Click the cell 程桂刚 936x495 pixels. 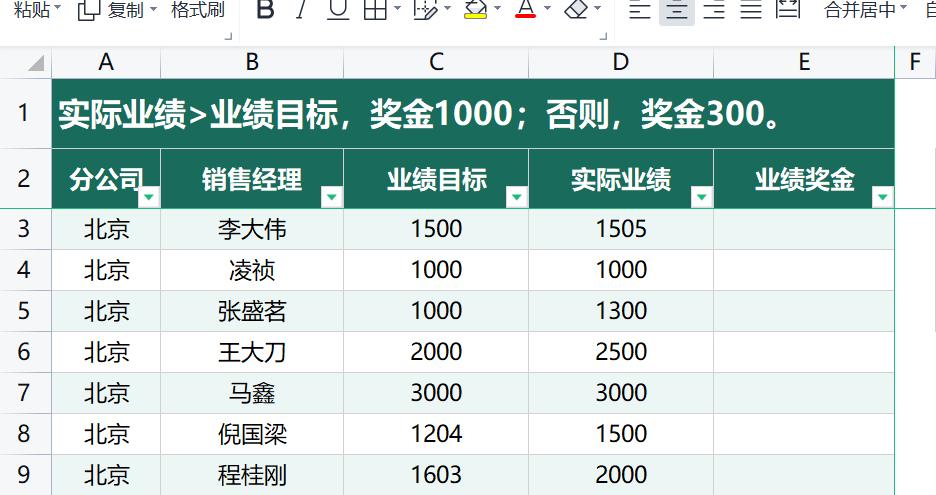252,475
